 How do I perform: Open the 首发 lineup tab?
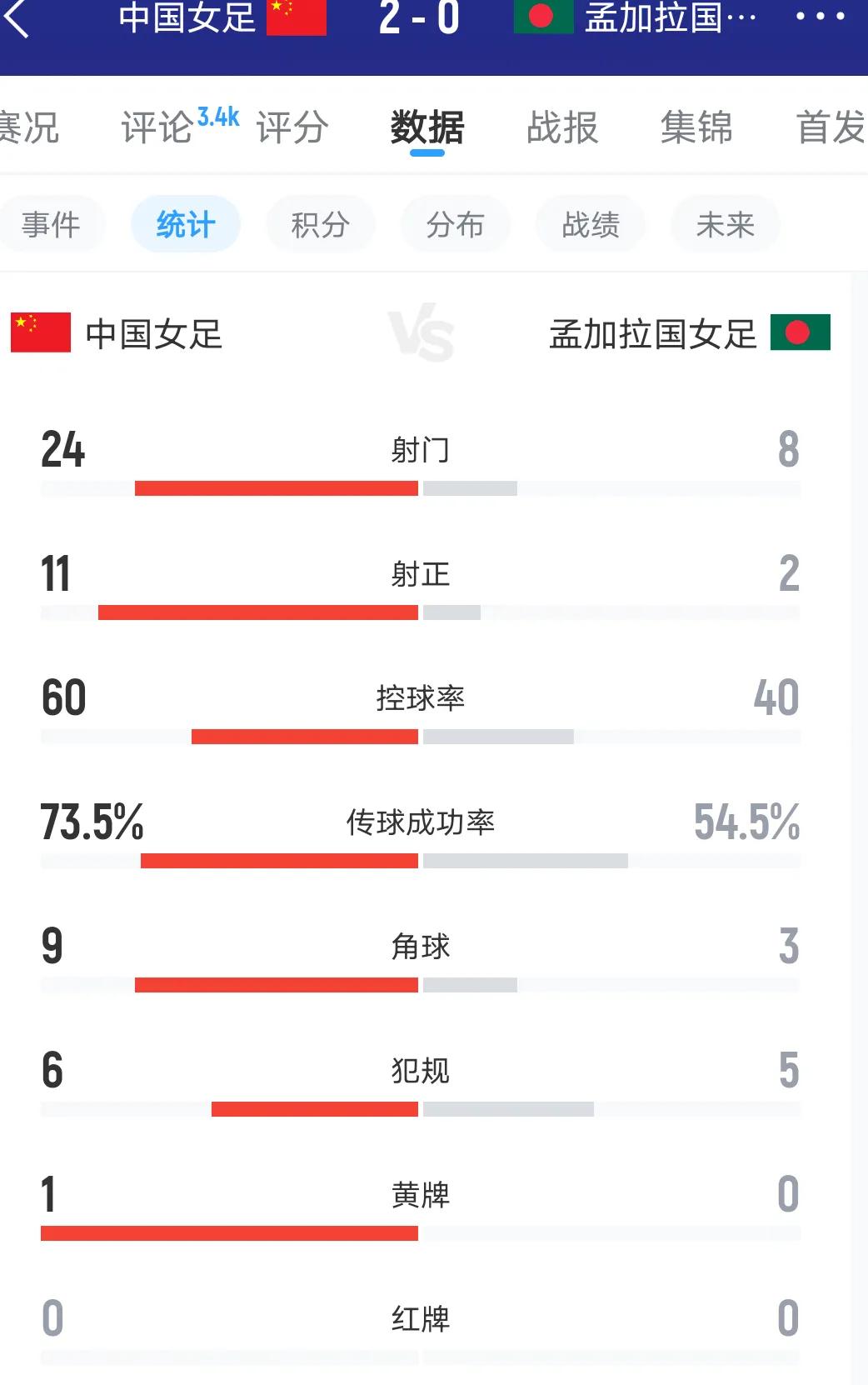[x=832, y=127]
